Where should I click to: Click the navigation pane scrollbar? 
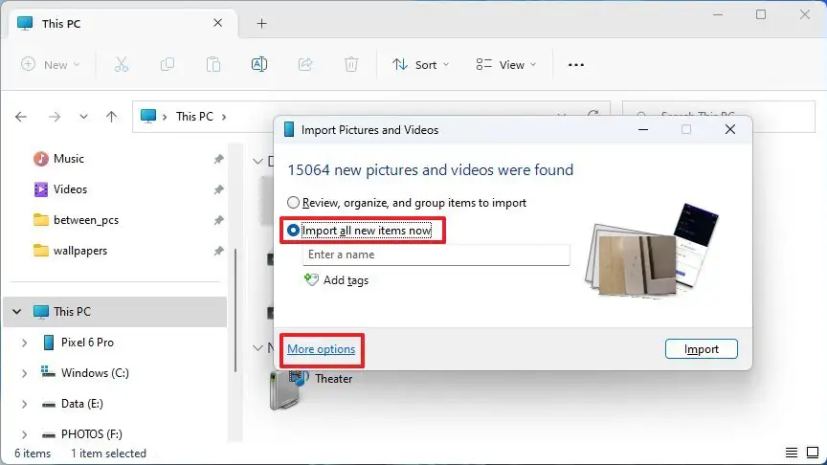235,311
